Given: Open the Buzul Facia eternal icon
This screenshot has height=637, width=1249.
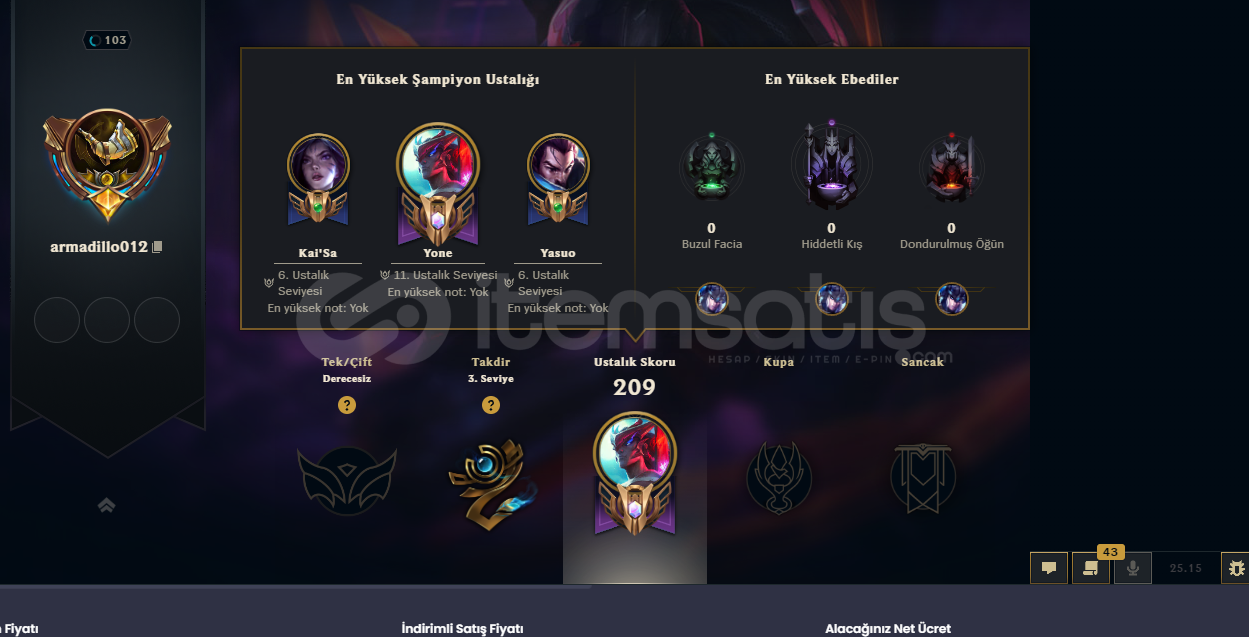Looking at the screenshot, I should pos(711,166).
